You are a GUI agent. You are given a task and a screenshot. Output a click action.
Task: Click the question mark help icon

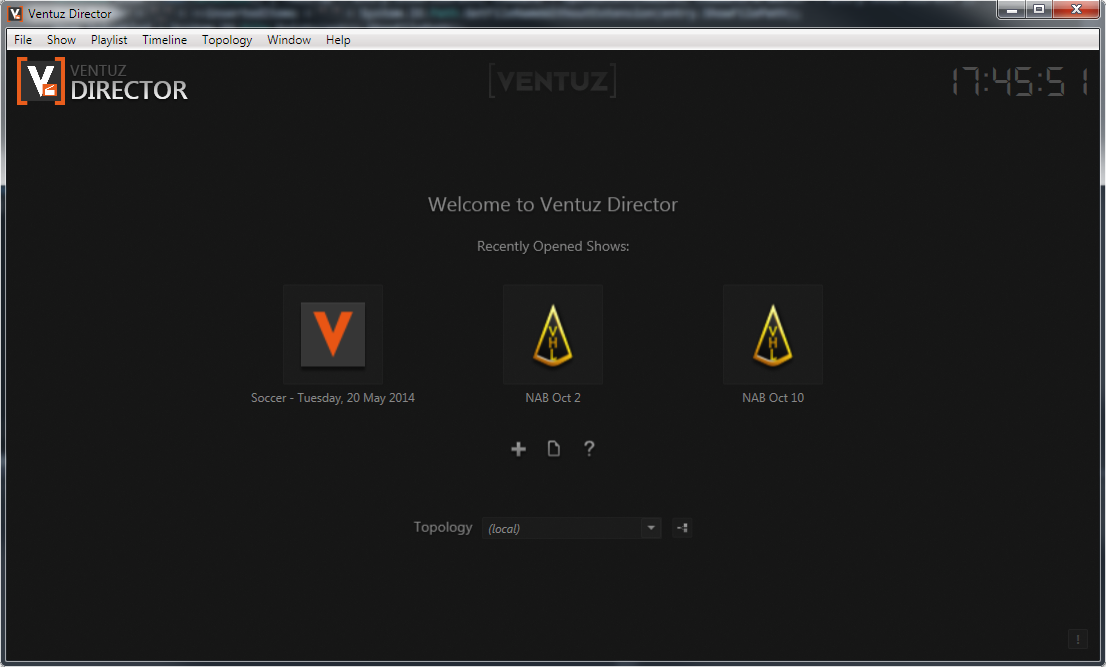(x=589, y=449)
